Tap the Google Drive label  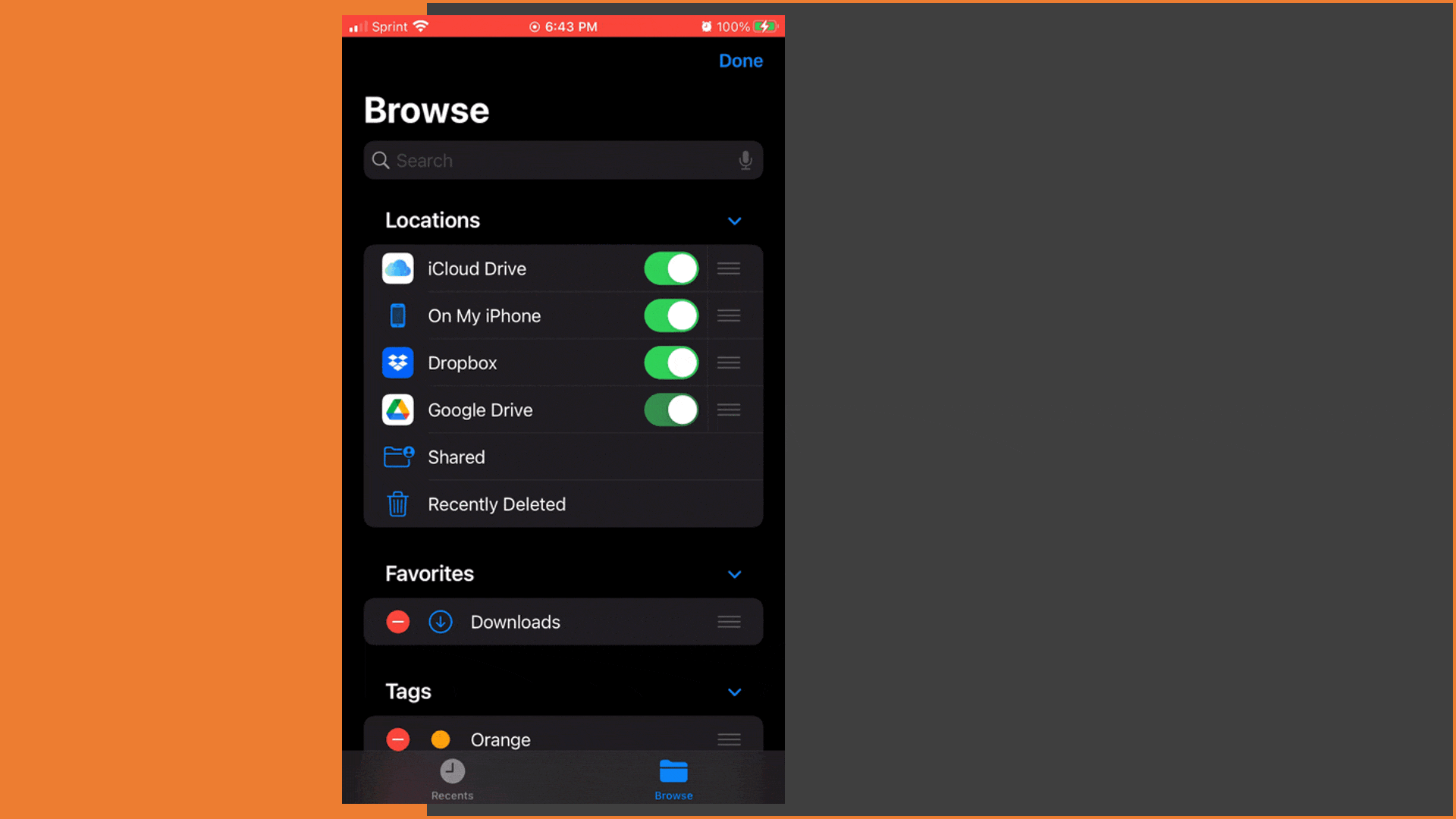480,410
